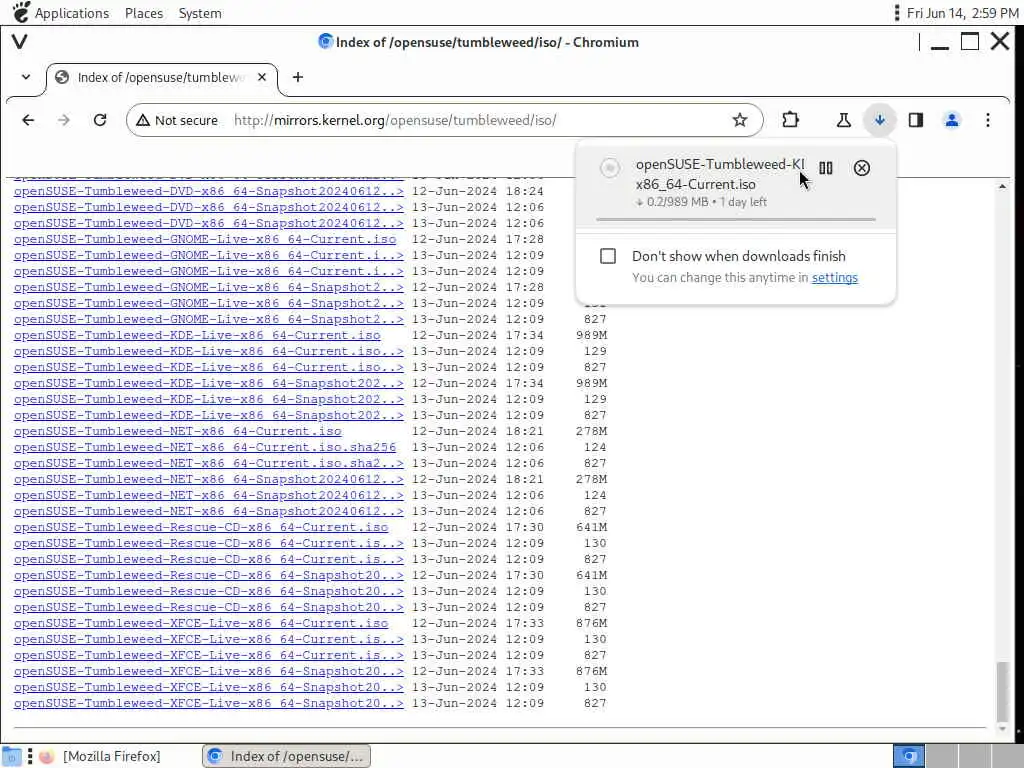The image size is (1024, 768).
Task: Click the 876M size of XFCE Current iso
Action: click(x=591, y=623)
